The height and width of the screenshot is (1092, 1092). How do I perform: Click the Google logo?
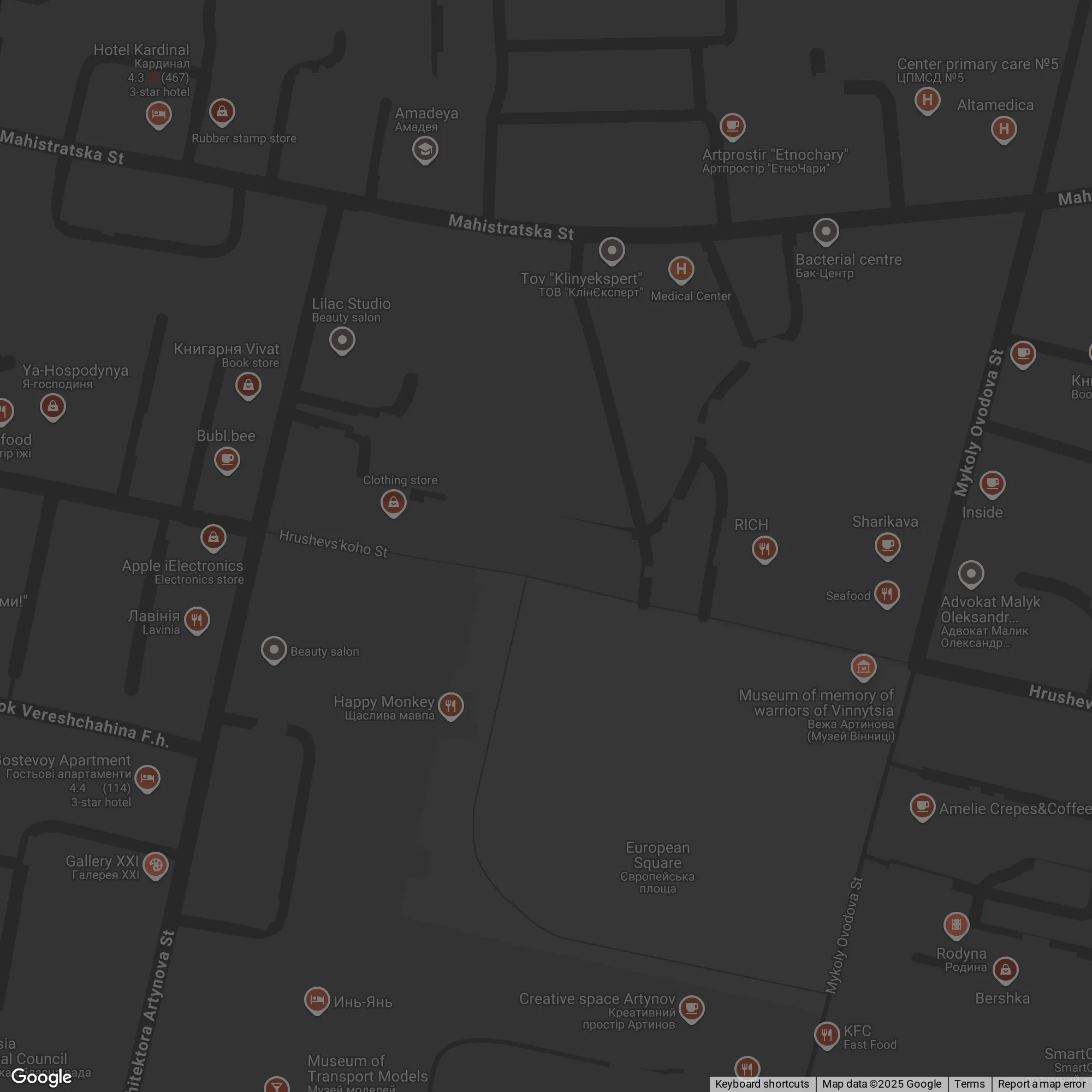pyautogui.click(x=41, y=1077)
